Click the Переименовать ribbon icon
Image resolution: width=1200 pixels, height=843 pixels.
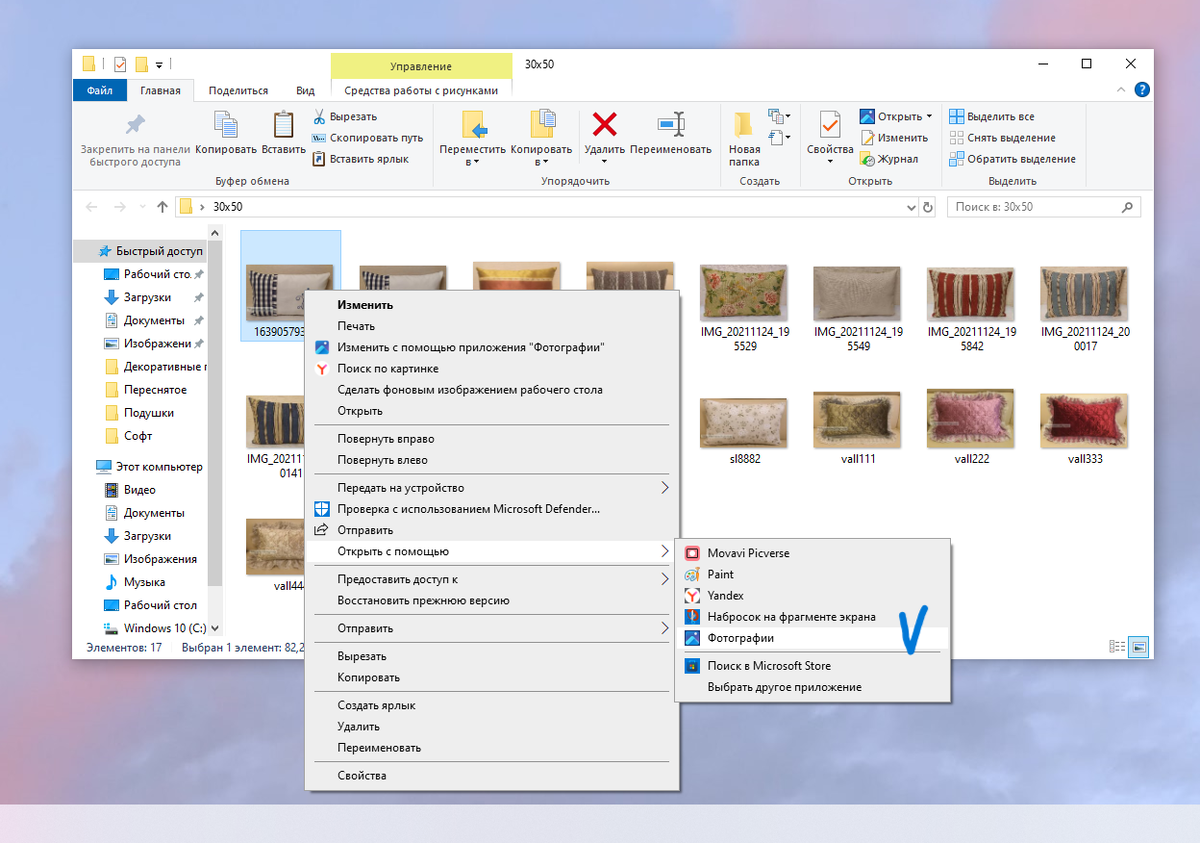point(670,124)
